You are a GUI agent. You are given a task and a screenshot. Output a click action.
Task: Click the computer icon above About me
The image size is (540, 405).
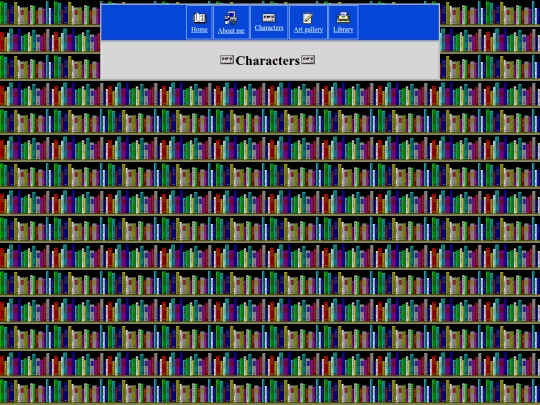(x=231, y=18)
